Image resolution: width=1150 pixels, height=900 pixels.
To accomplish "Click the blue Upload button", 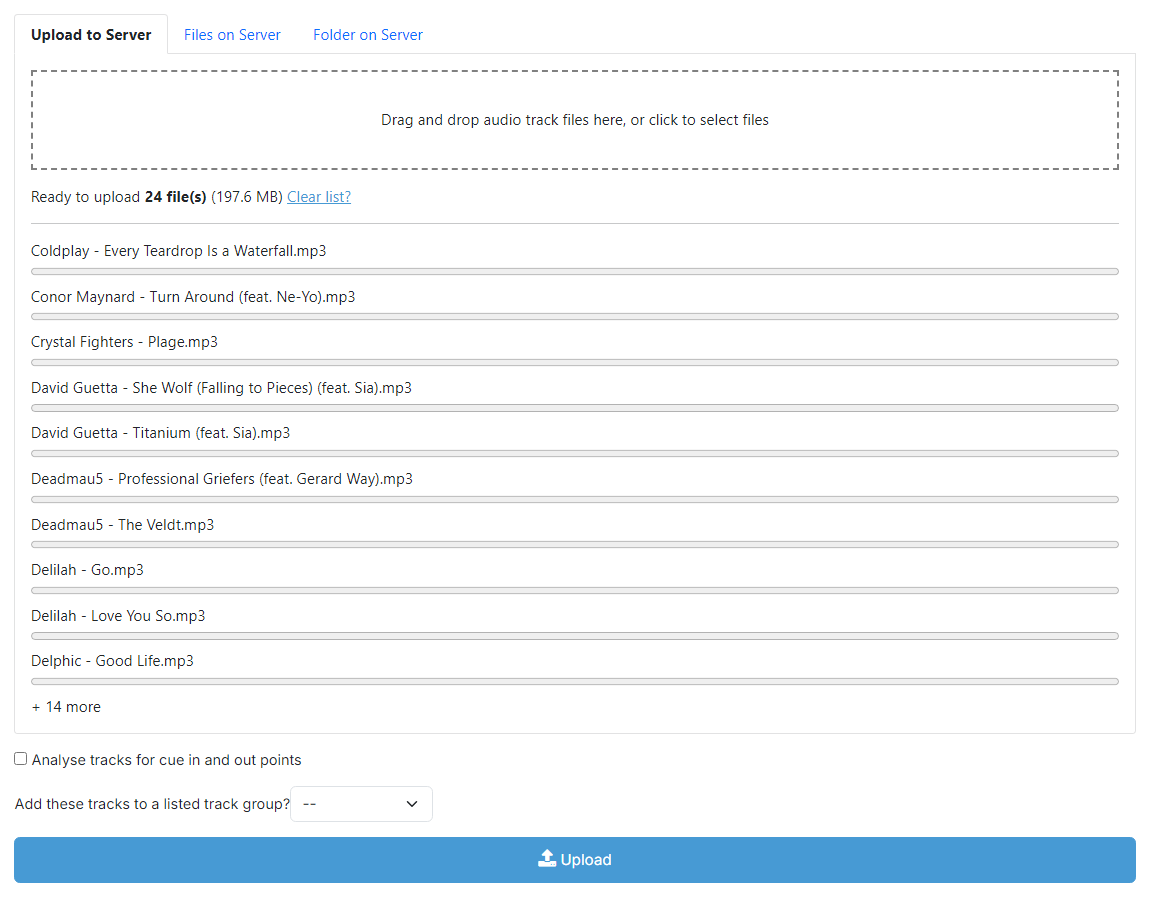I will coord(575,860).
